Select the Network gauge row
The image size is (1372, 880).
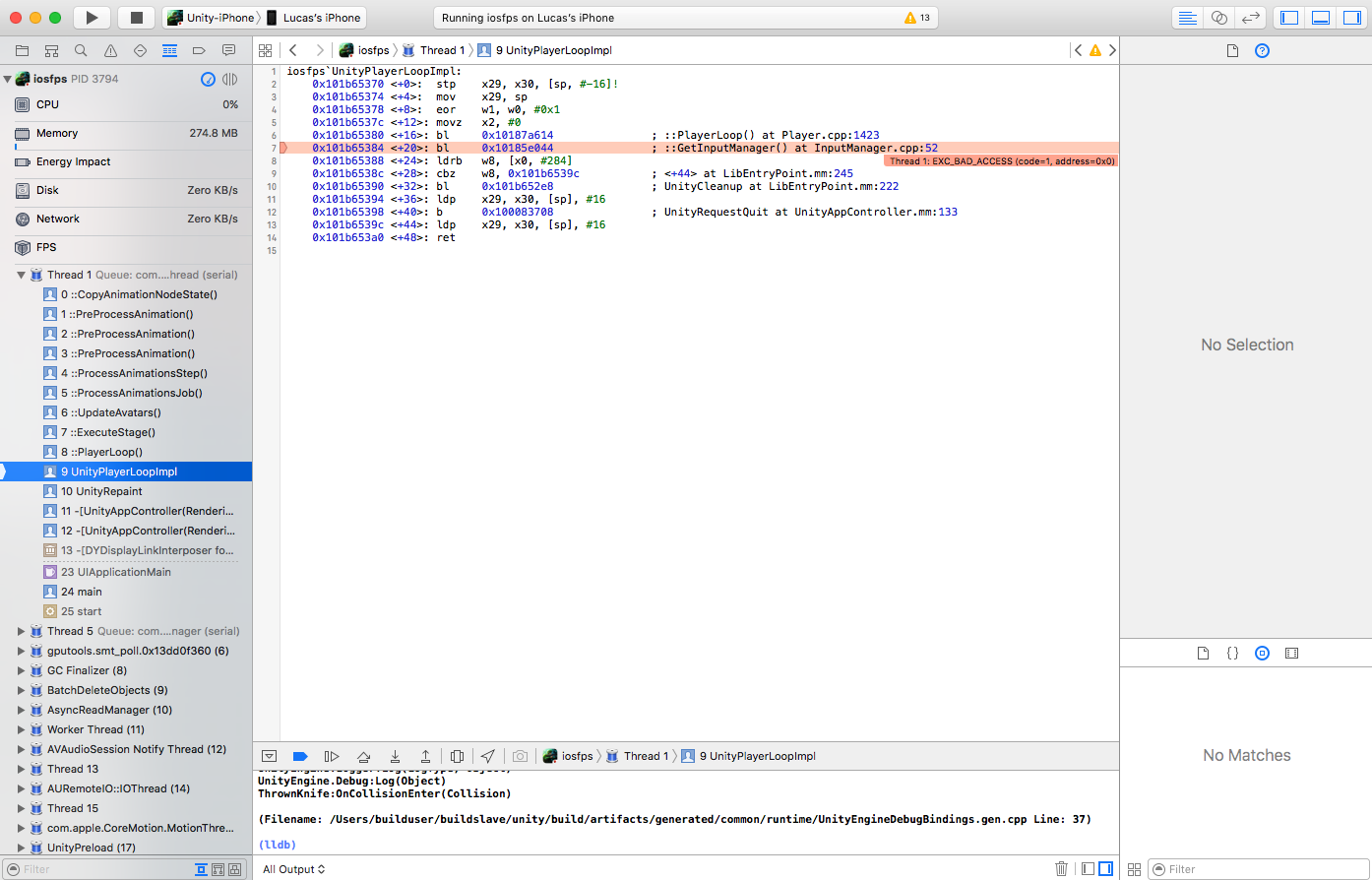(126, 219)
